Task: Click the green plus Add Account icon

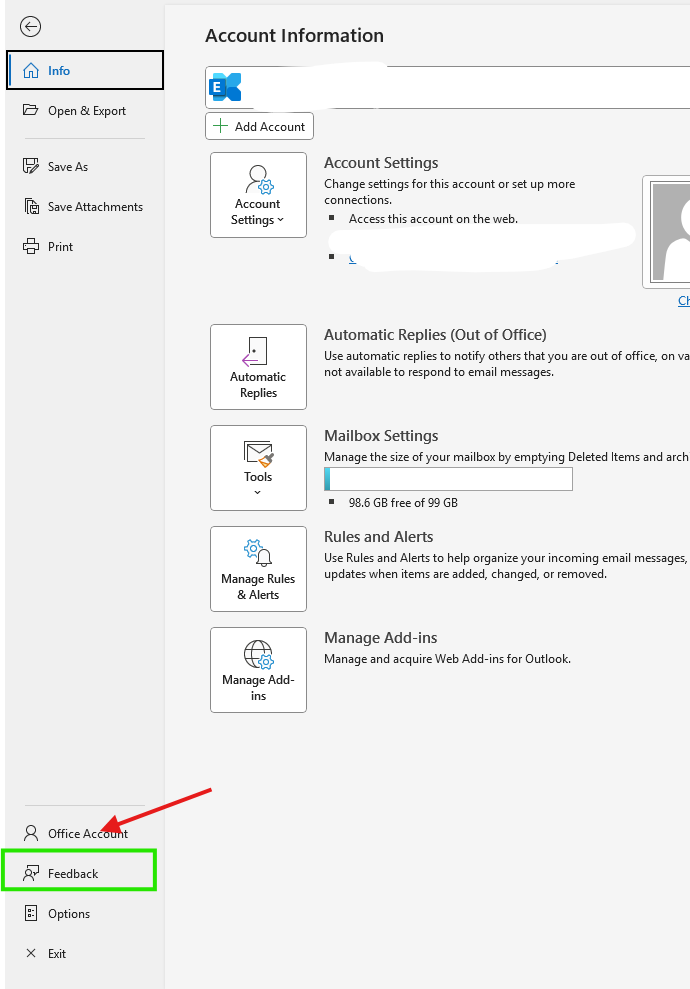Action: (x=220, y=126)
